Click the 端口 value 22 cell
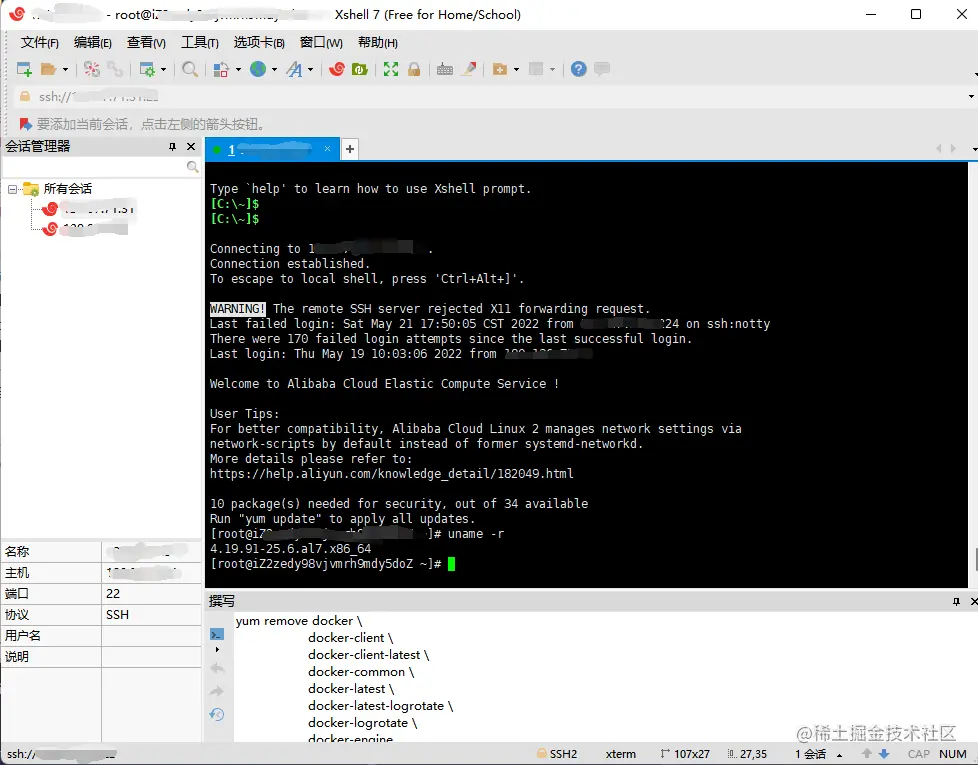The width and height of the screenshot is (978, 765). coord(151,594)
